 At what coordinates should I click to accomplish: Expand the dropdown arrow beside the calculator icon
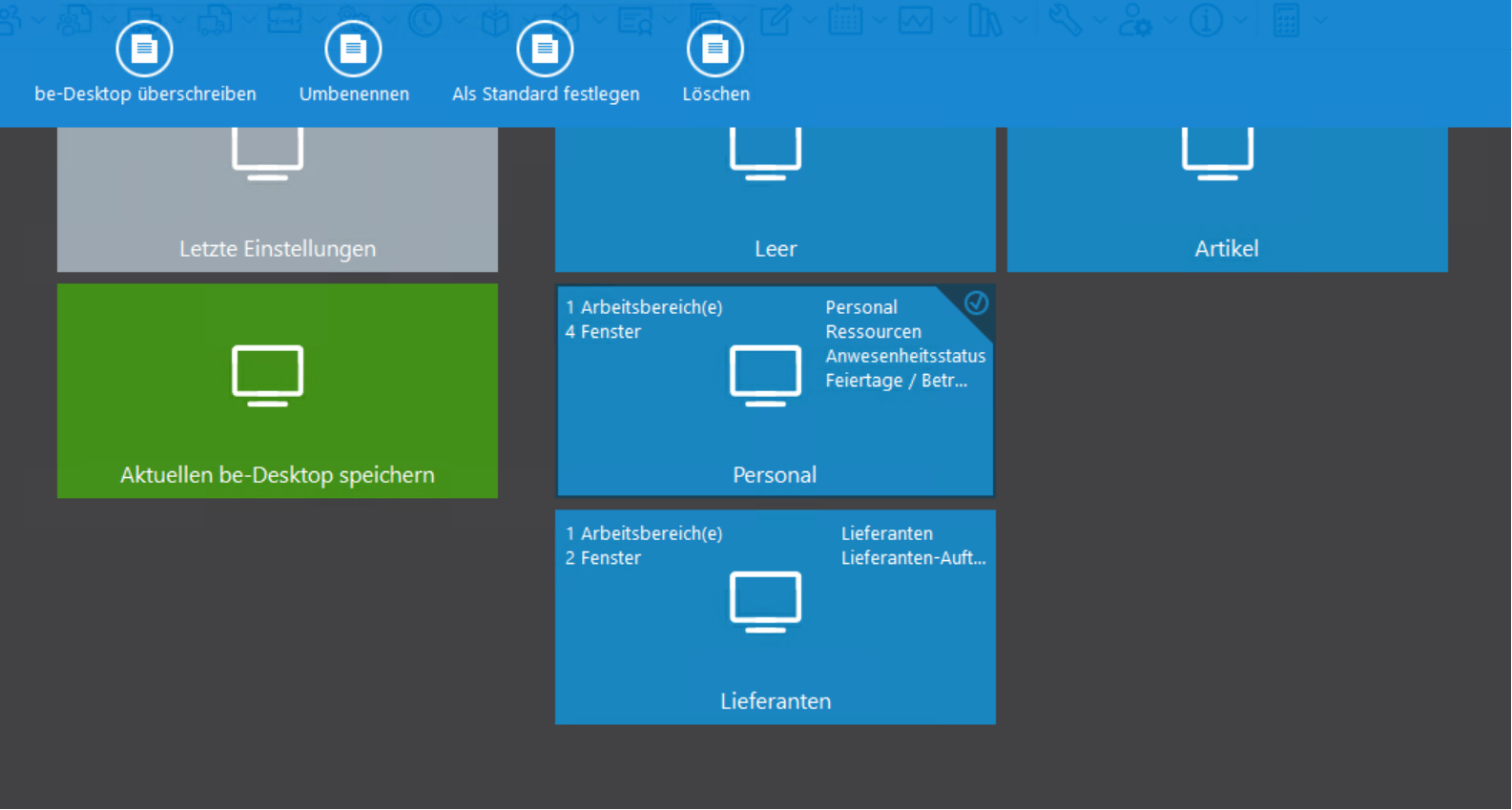pos(1320,19)
